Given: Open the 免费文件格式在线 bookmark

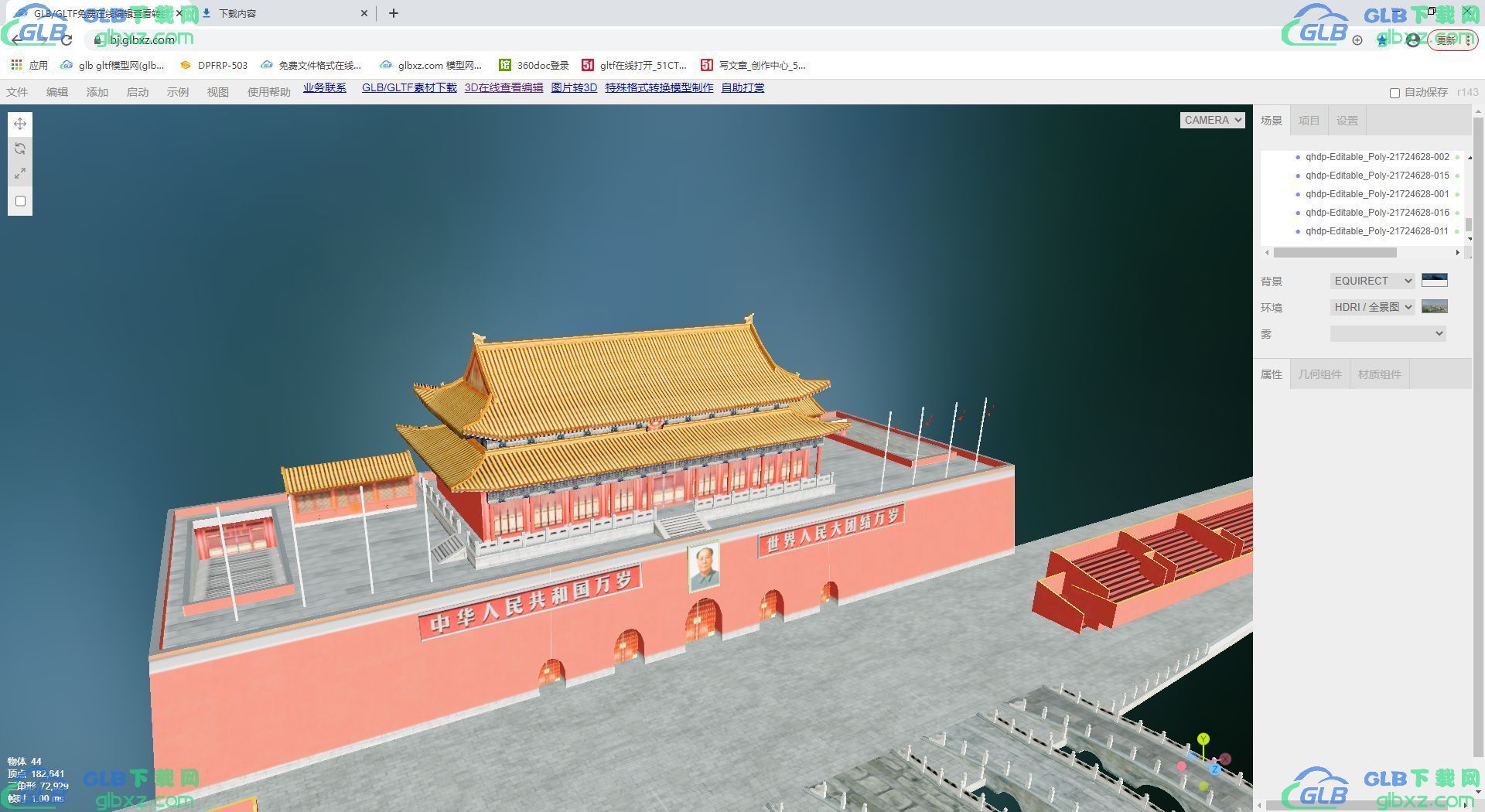Looking at the screenshot, I should click(x=312, y=65).
